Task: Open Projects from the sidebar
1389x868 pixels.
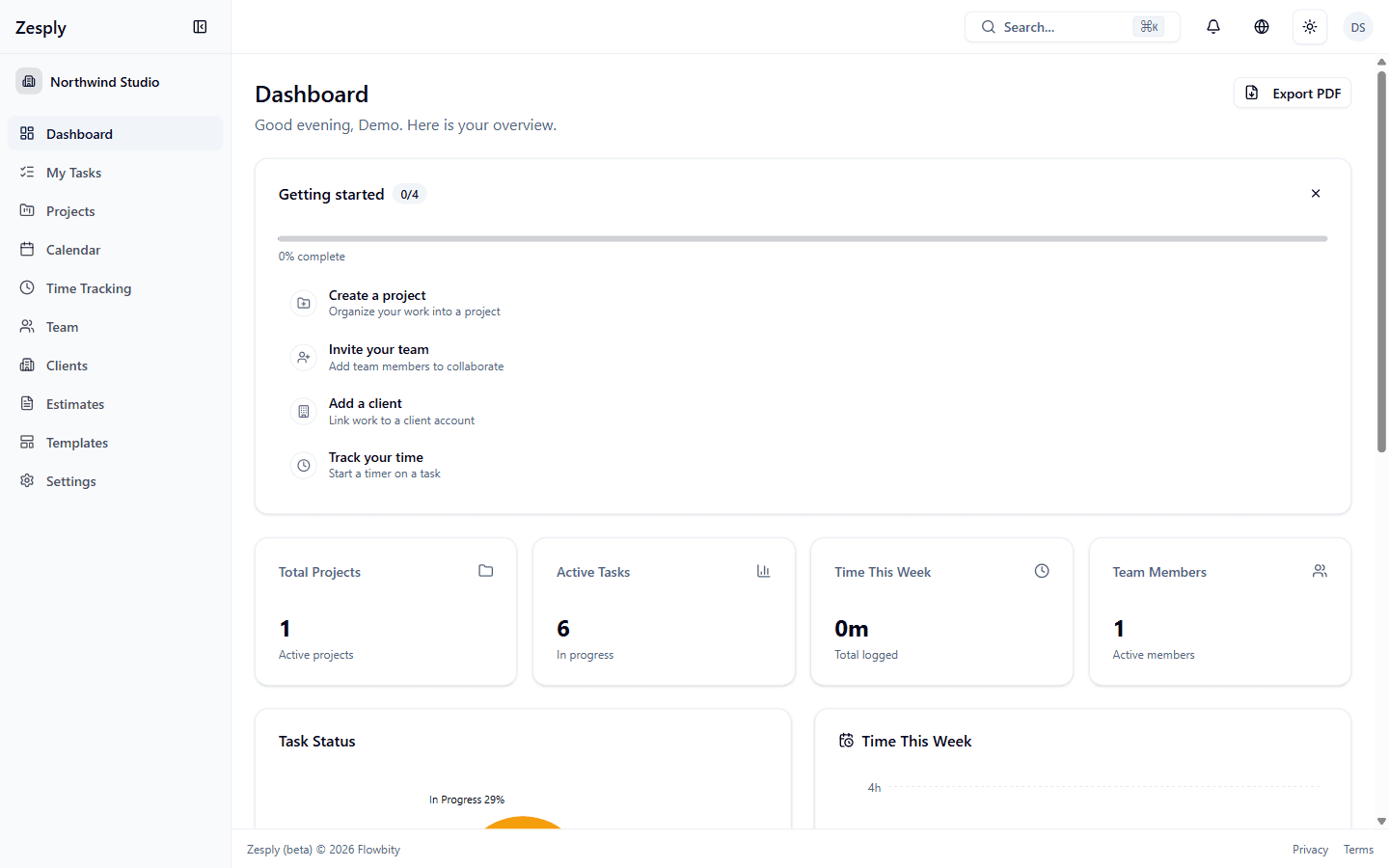Action: (x=116, y=210)
